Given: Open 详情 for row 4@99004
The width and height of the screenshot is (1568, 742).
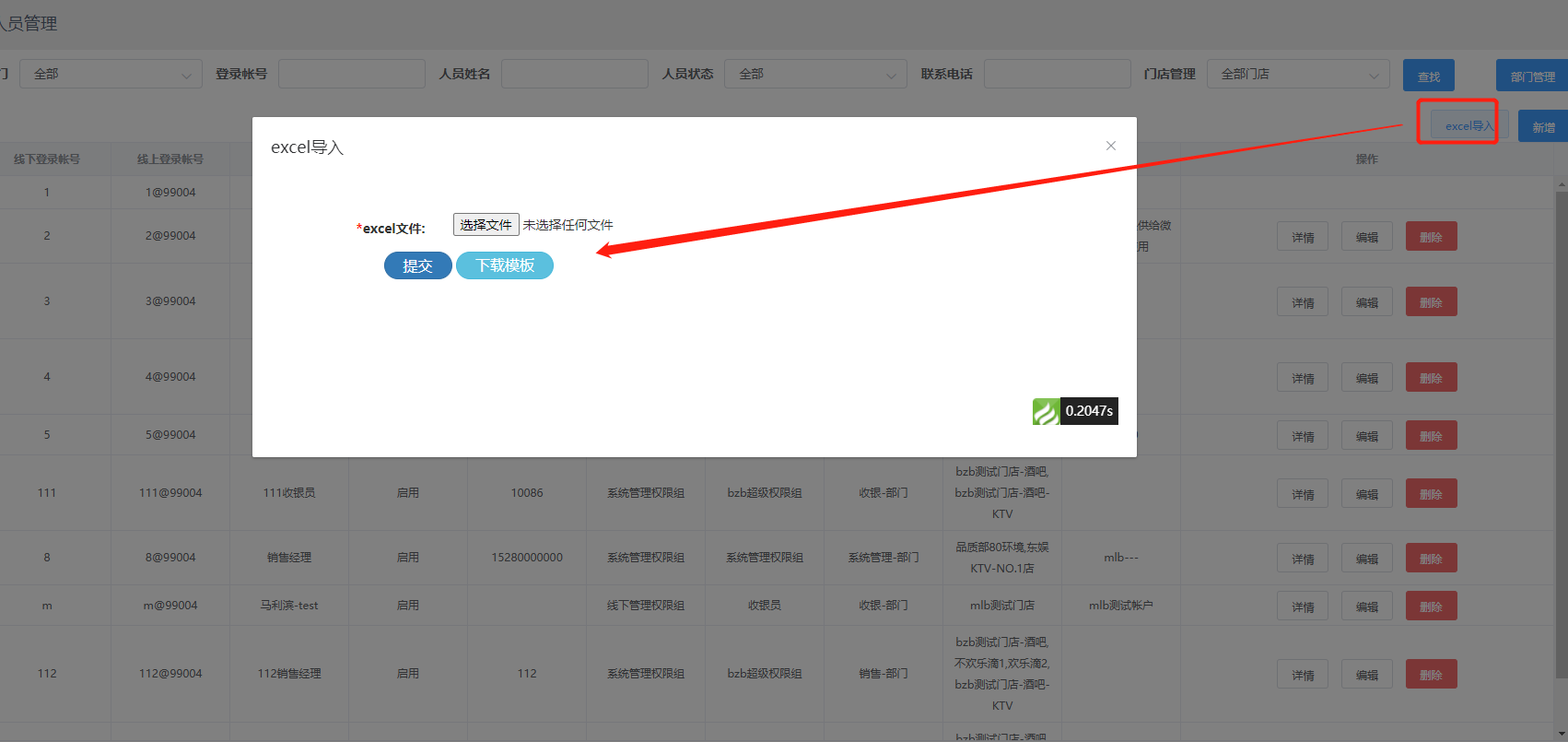Looking at the screenshot, I should (x=1303, y=378).
